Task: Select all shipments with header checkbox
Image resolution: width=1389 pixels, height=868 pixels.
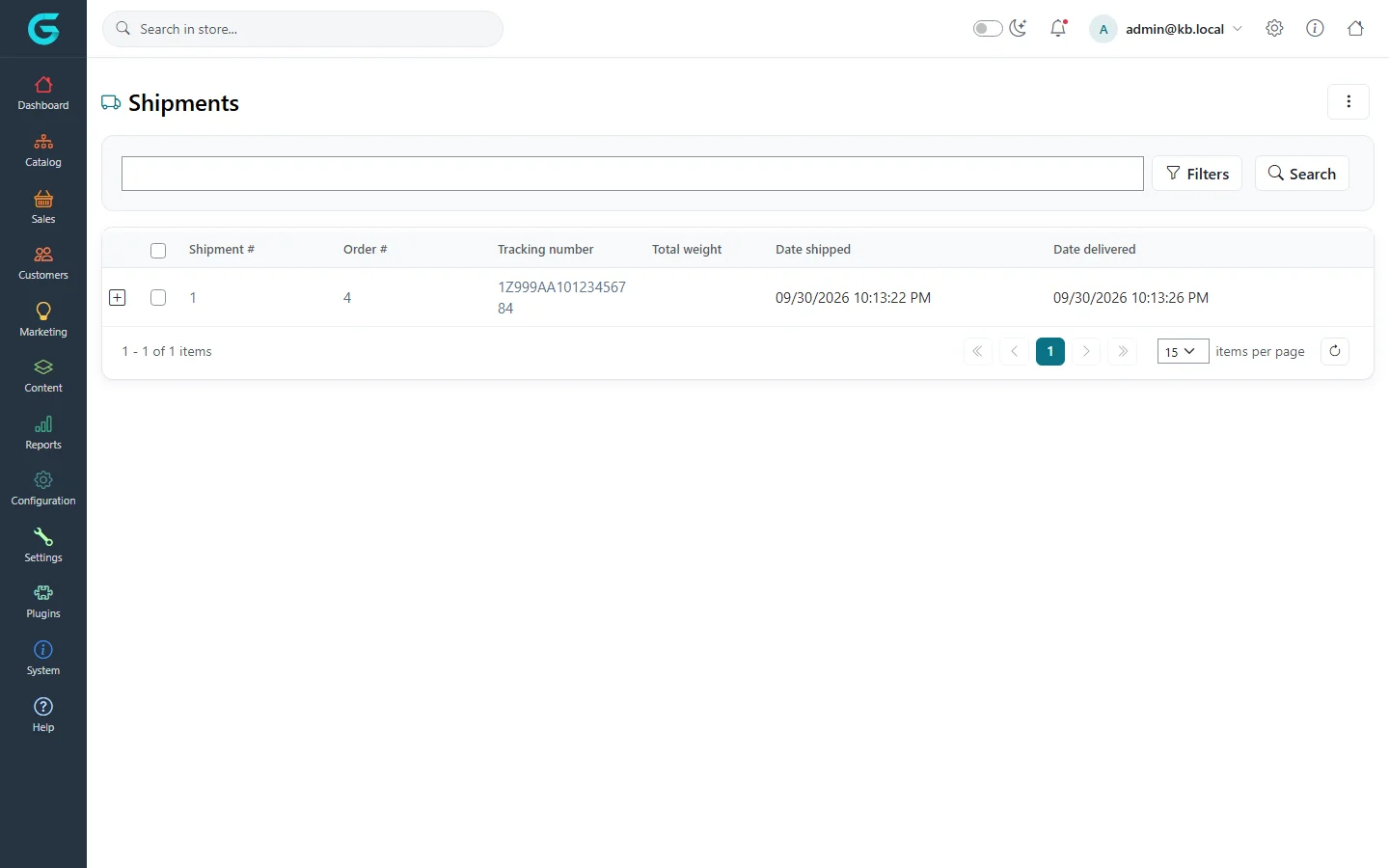Action: (158, 251)
